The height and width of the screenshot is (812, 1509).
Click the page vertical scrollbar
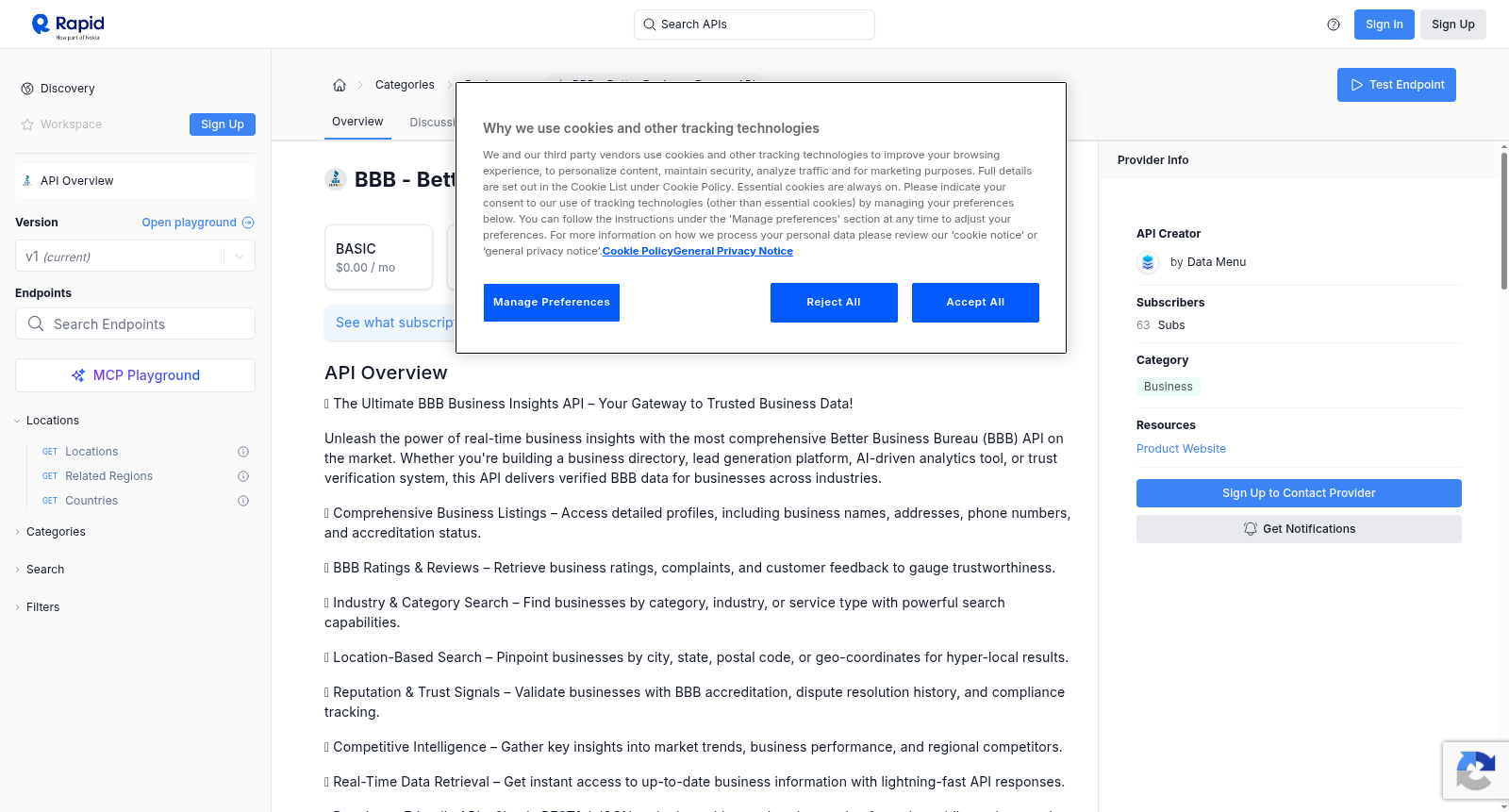(x=1504, y=221)
